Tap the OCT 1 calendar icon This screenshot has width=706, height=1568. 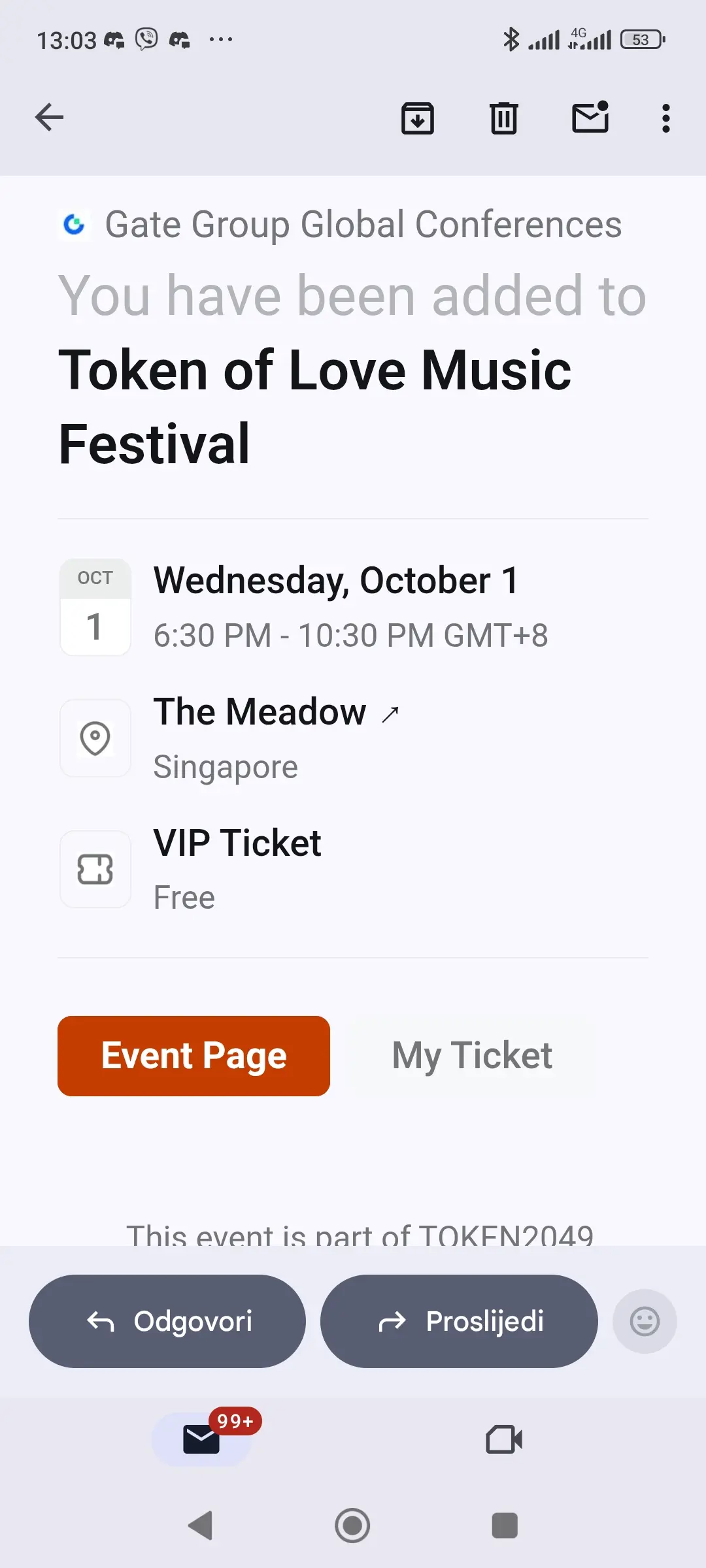pyautogui.click(x=95, y=607)
